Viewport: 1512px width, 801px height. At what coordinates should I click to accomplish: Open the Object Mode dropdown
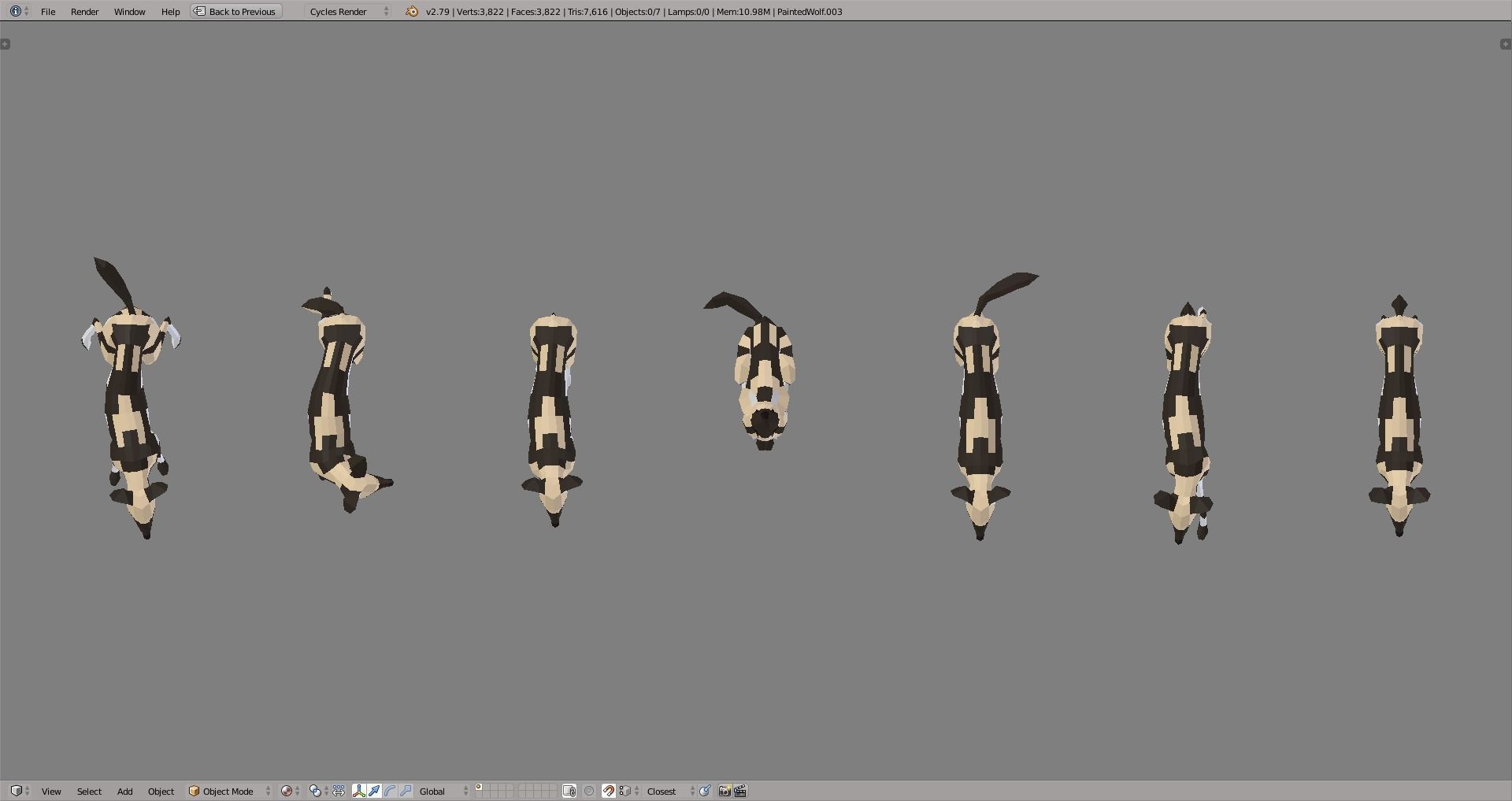pyautogui.click(x=229, y=791)
